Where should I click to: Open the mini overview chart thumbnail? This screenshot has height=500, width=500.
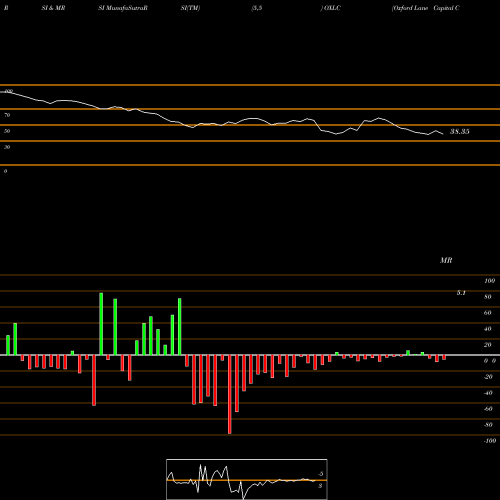[x=247, y=479]
